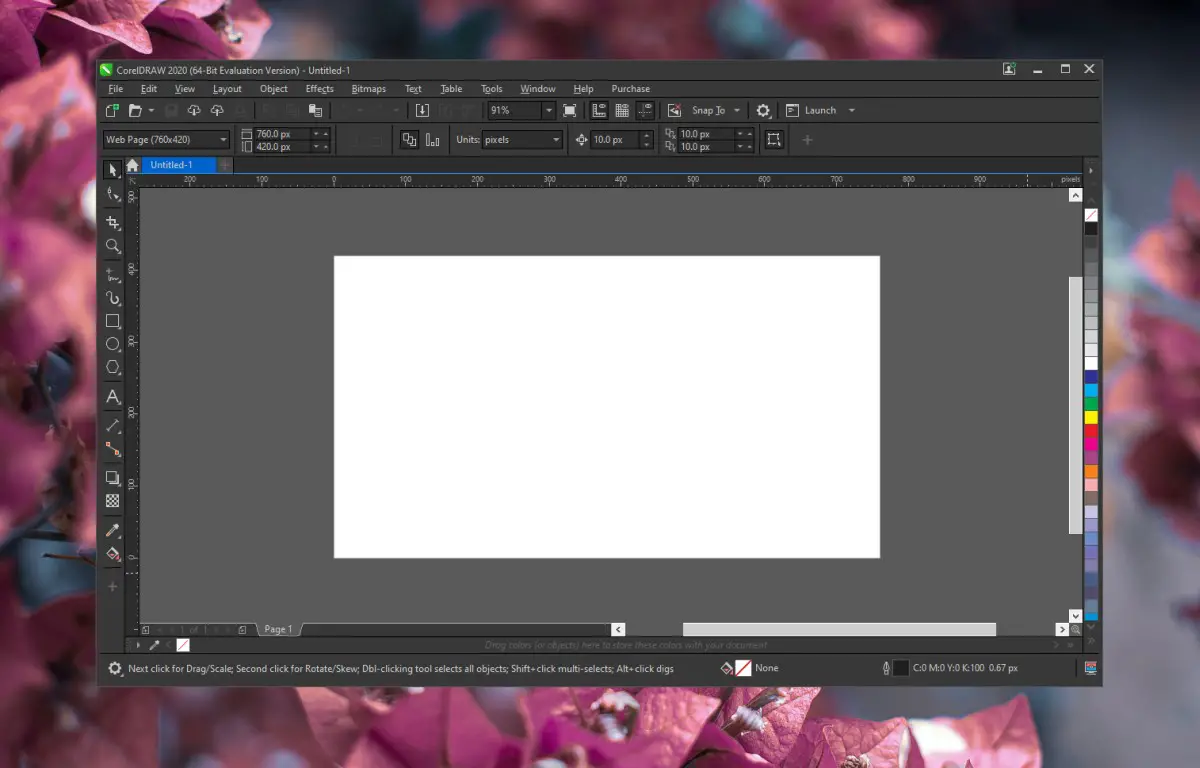Toggle show grid button

pyautogui.click(x=622, y=111)
